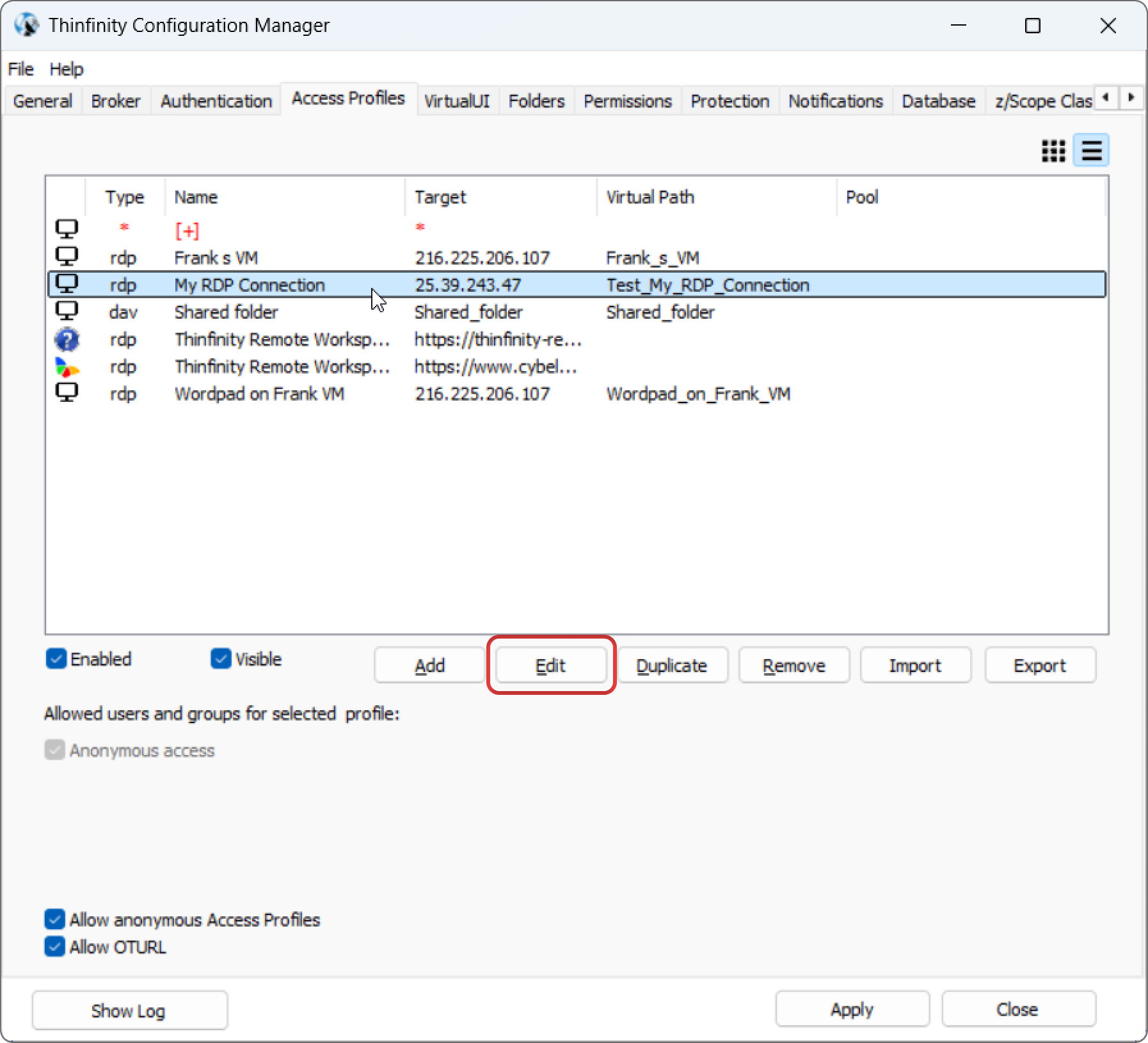Switch to list view icon
The image size is (1148, 1043).
click(1091, 151)
